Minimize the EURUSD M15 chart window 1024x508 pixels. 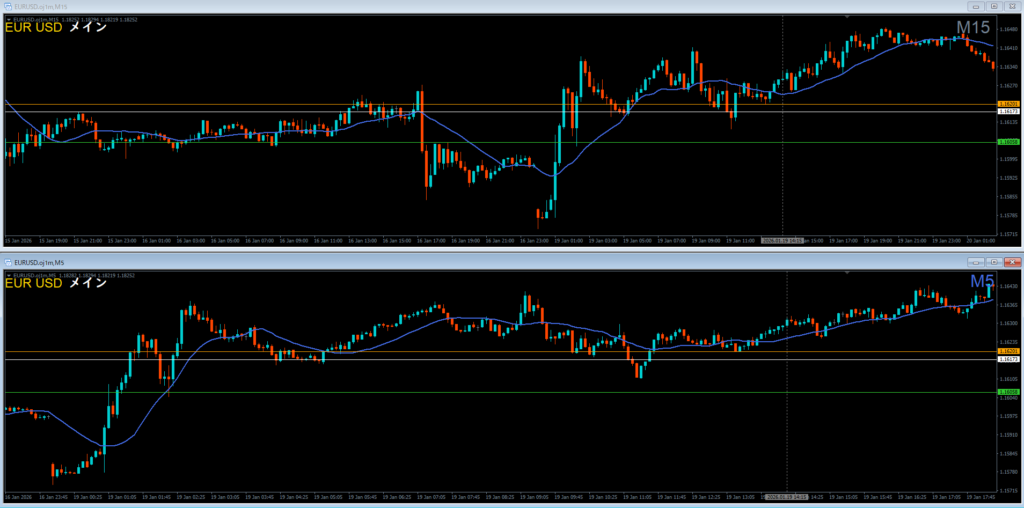977,6
